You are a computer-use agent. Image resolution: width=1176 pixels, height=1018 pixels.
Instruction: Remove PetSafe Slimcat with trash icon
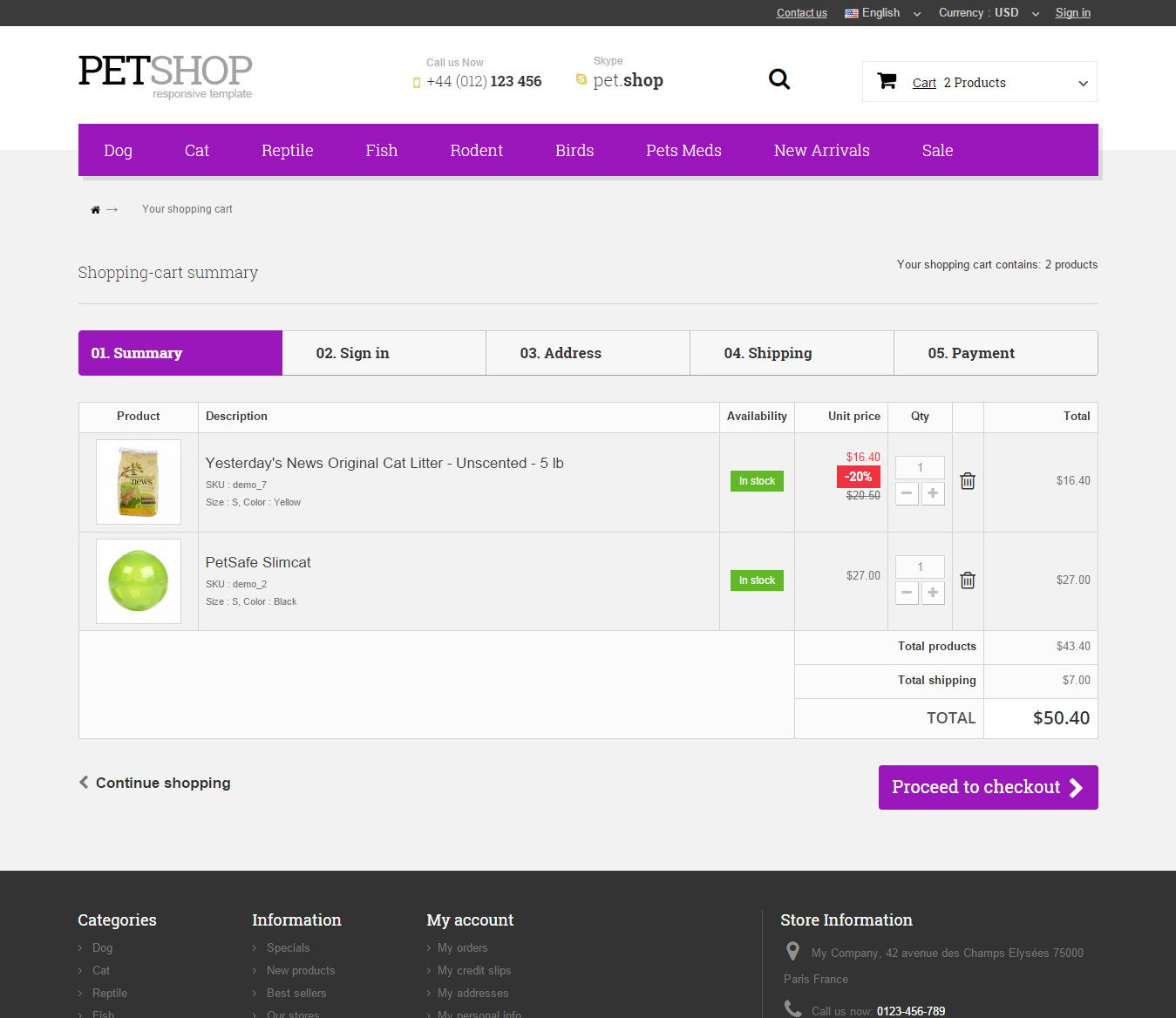point(967,580)
